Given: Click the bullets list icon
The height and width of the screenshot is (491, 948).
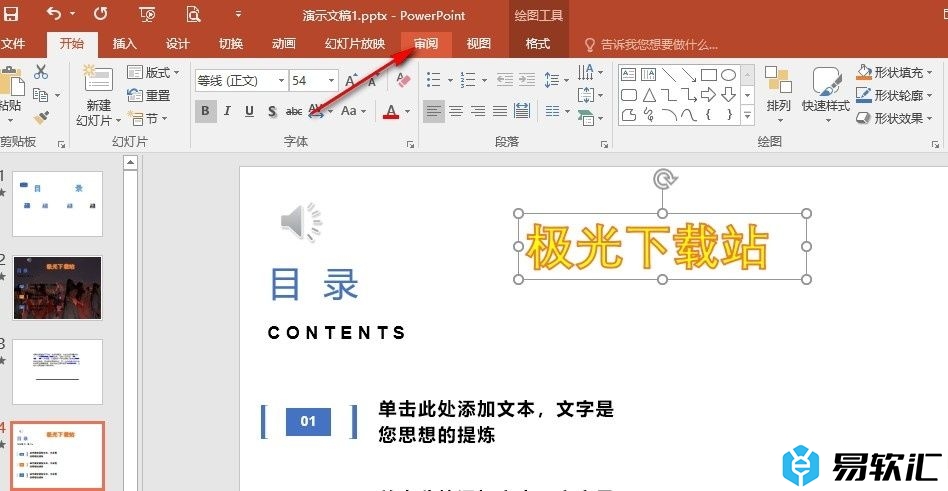Looking at the screenshot, I should [433, 80].
